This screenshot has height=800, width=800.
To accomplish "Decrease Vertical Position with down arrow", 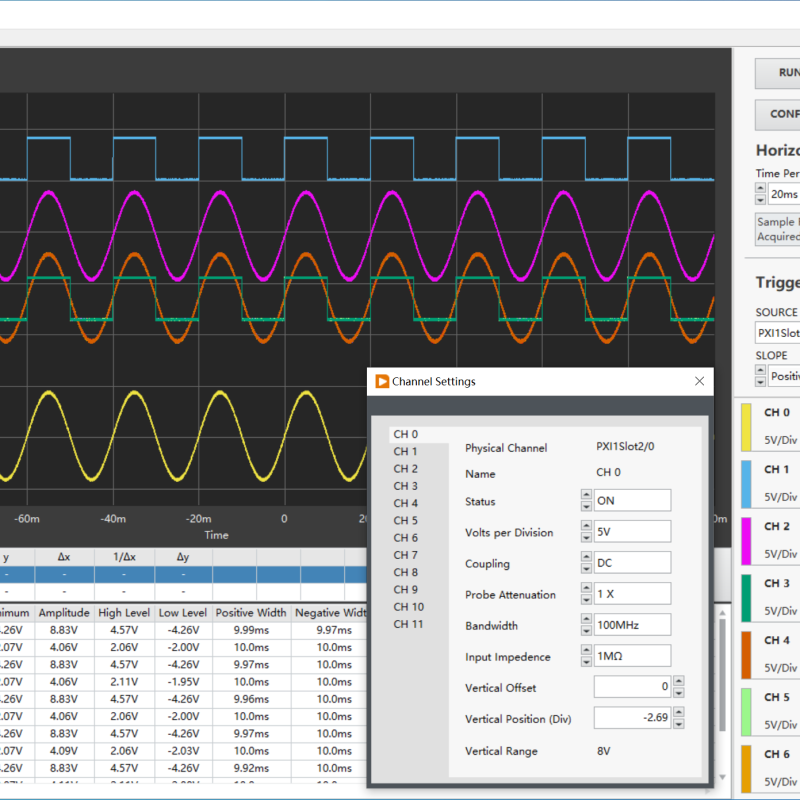I will pos(679,724).
